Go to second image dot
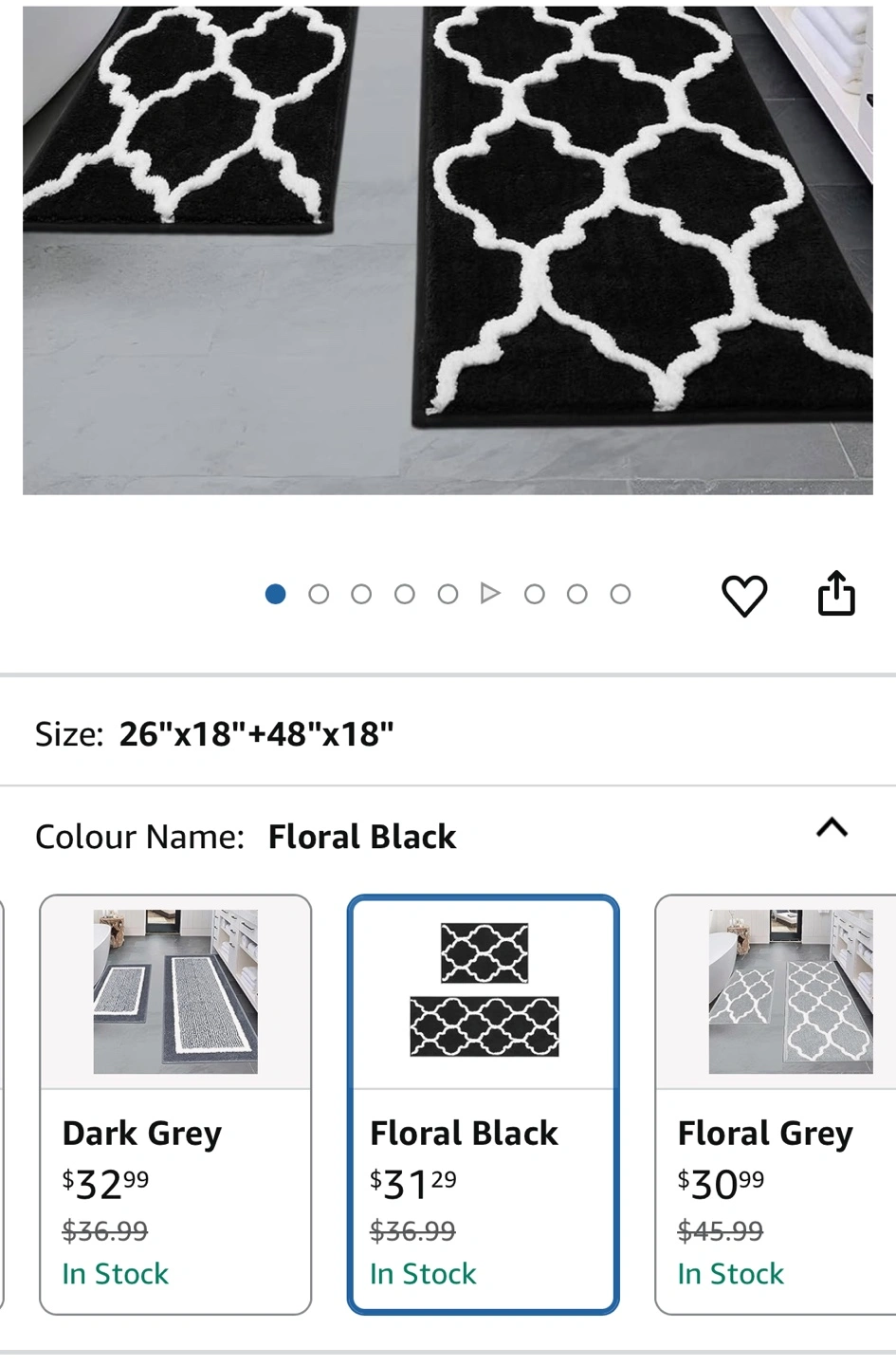The height and width of the screenshot is (1366, 896). 319,594
